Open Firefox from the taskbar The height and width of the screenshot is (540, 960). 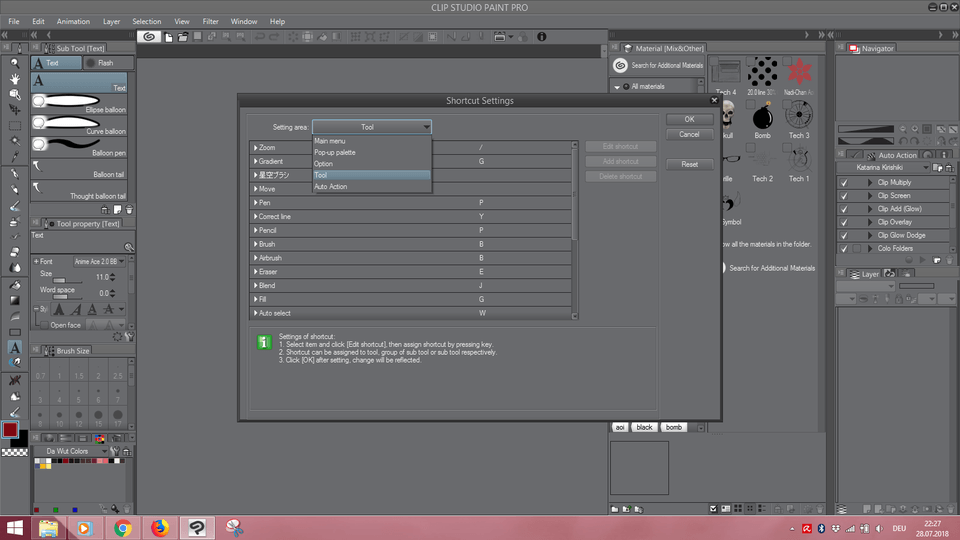[x=160, y=528]
